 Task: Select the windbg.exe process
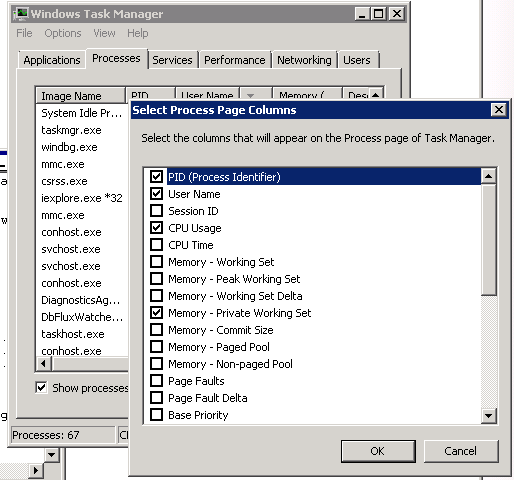tap(82, 147)
